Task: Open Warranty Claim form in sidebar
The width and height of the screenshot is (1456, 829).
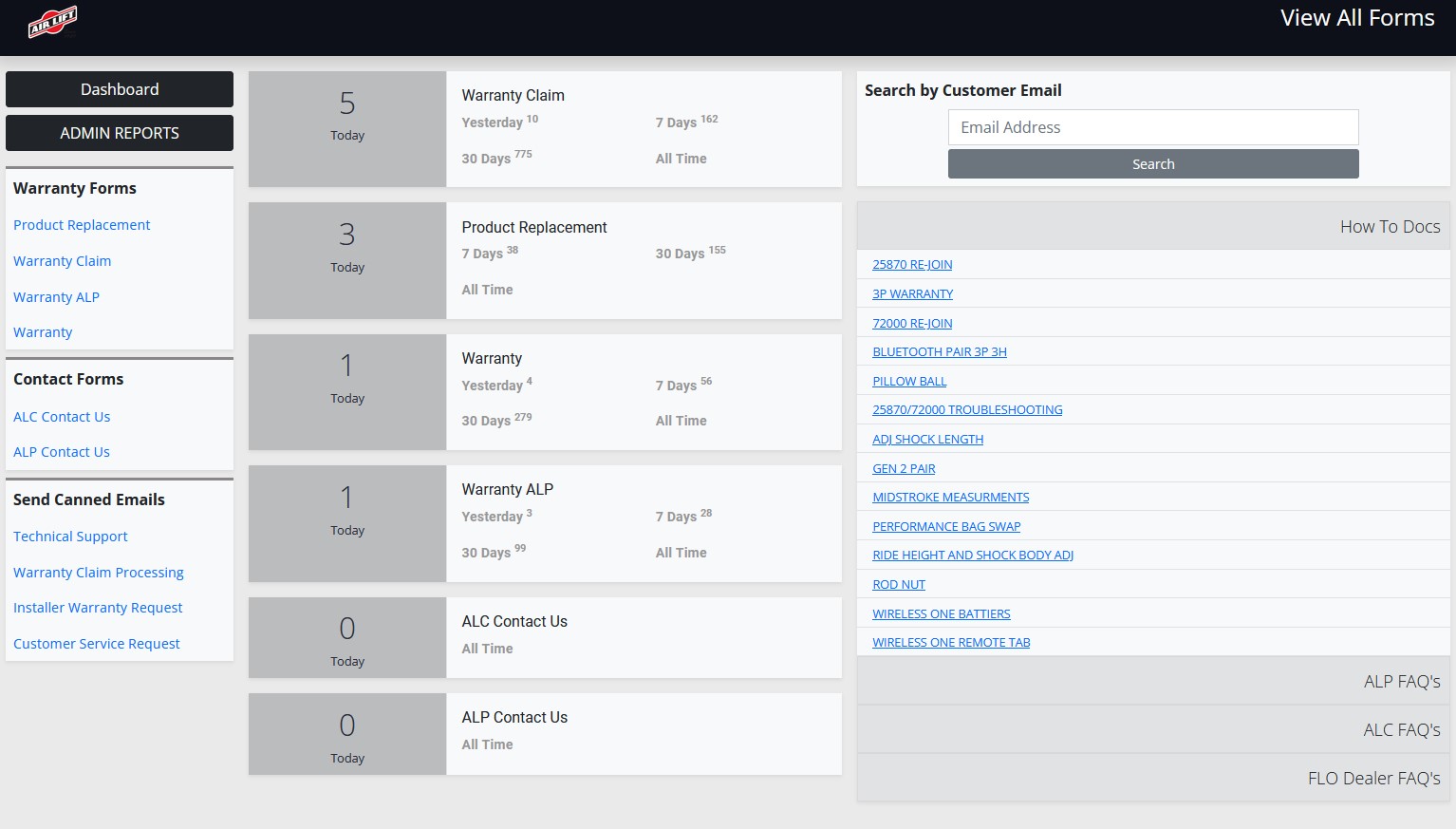Action: coord(62,261)
